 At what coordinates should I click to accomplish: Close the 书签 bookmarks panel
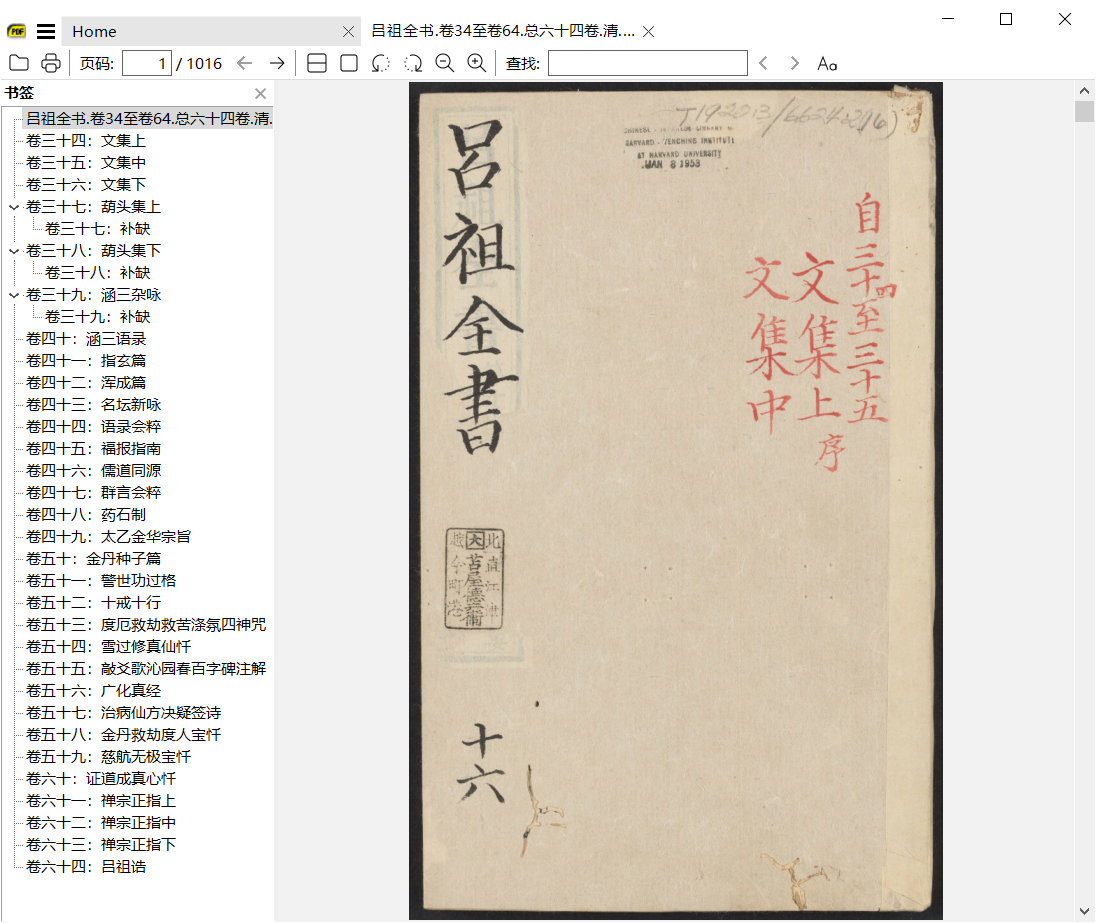260,93
